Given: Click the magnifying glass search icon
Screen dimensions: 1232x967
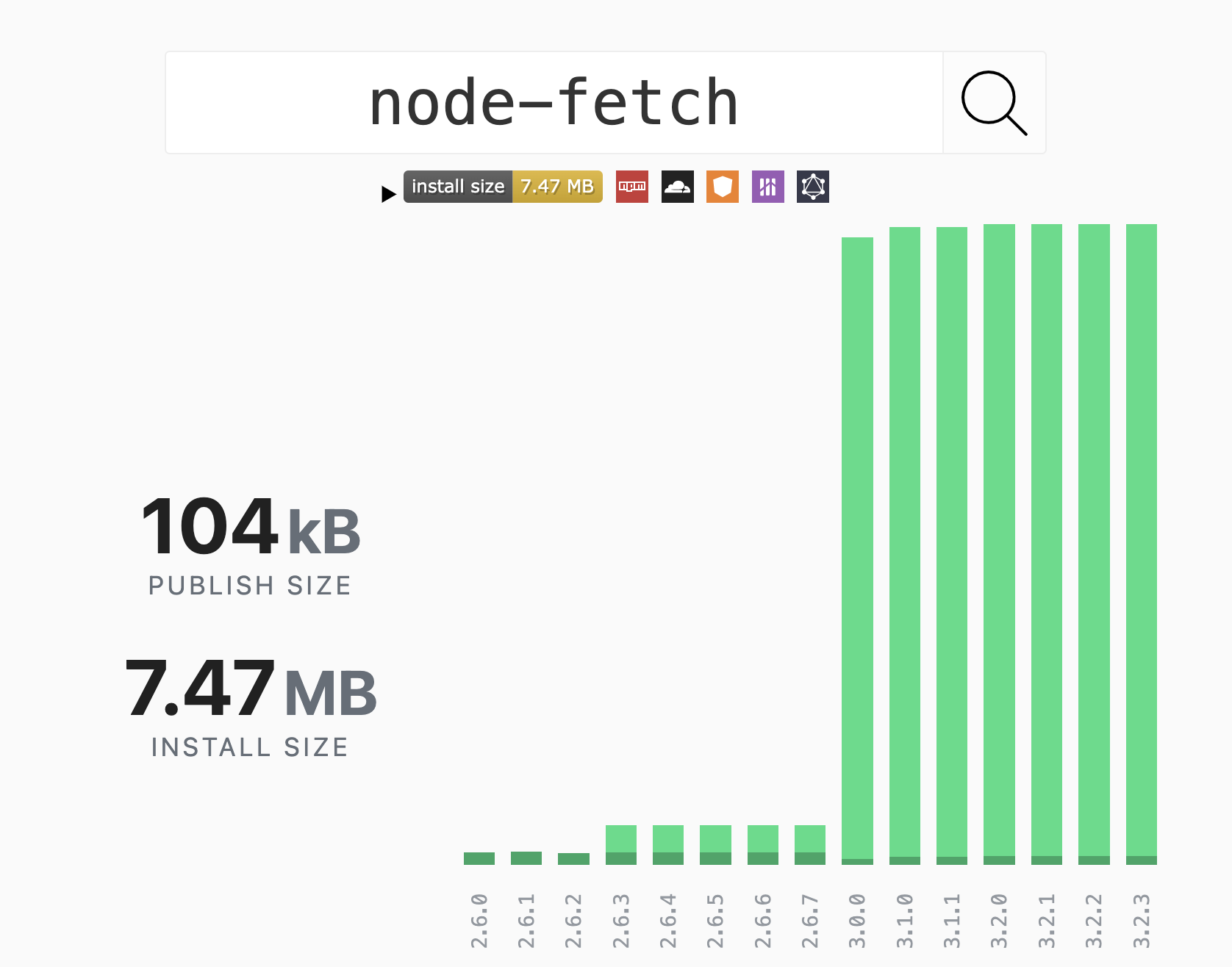Looking at the screenshot, I should coord(994,103).
